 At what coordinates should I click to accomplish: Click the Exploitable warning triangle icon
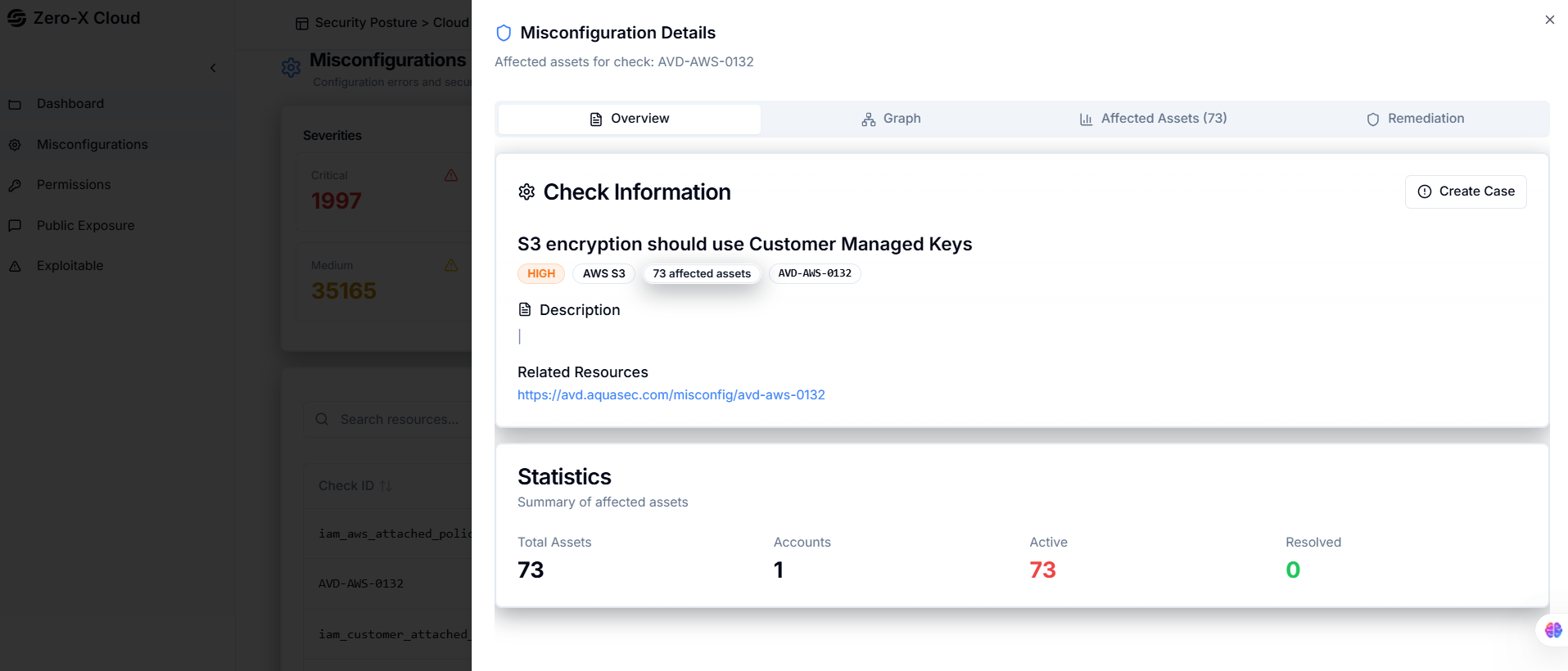[x=15, y=267]
